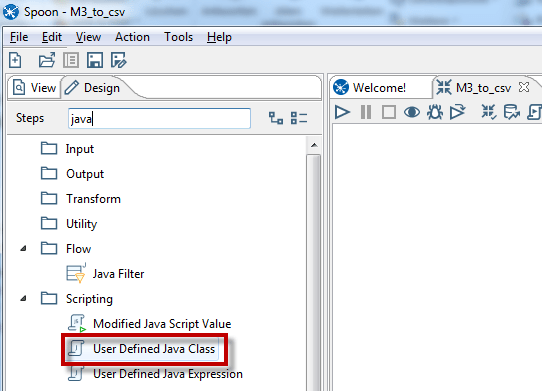Click the steps tree scroll up arrow
Screen dimensions: 542x391
pyautogui.click(x=314, y=145)
